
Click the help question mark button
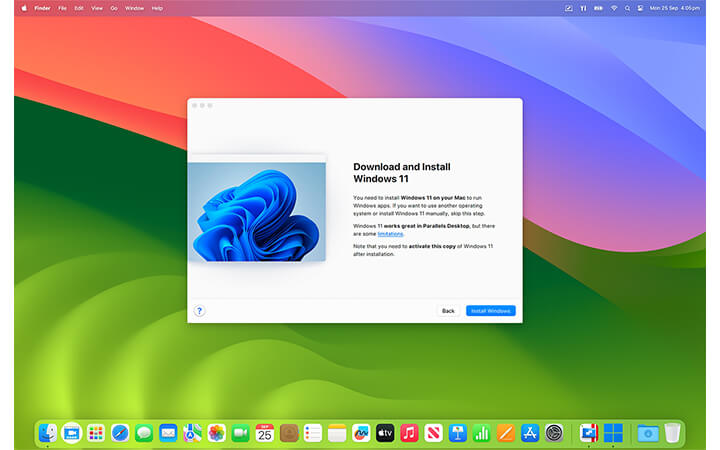click(199, 311)
